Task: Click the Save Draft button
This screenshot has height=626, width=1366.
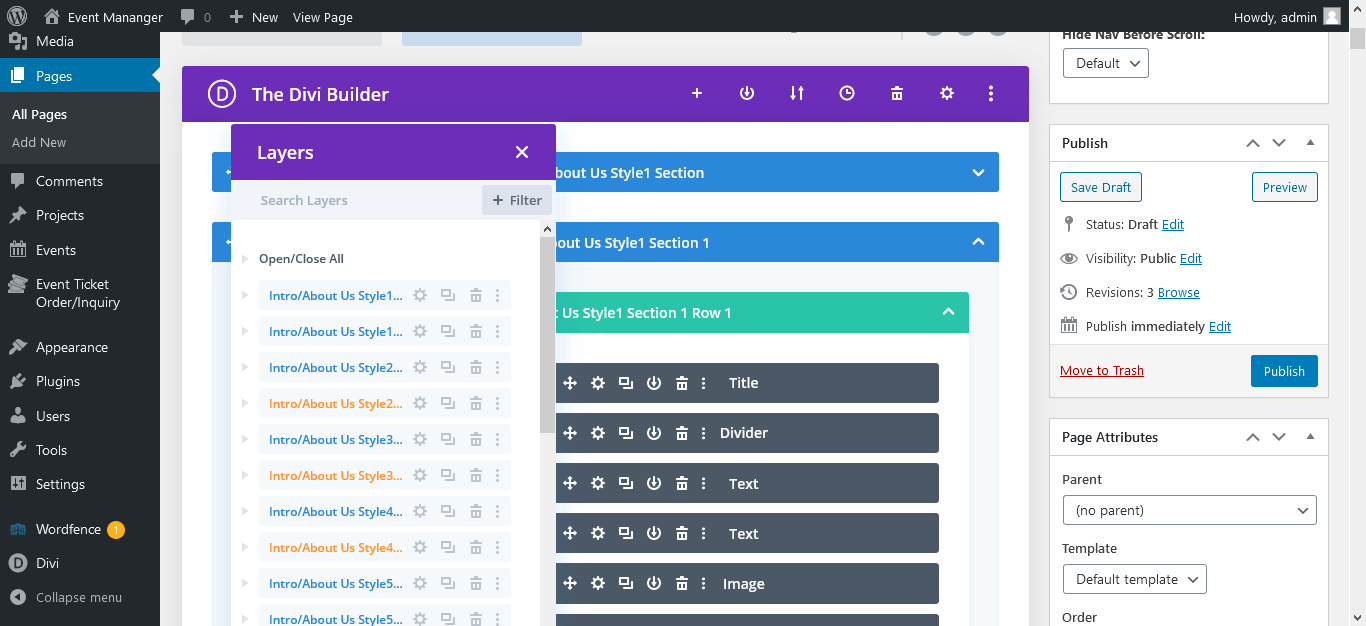Action: pyautogui.click(x=1101, y=187)
